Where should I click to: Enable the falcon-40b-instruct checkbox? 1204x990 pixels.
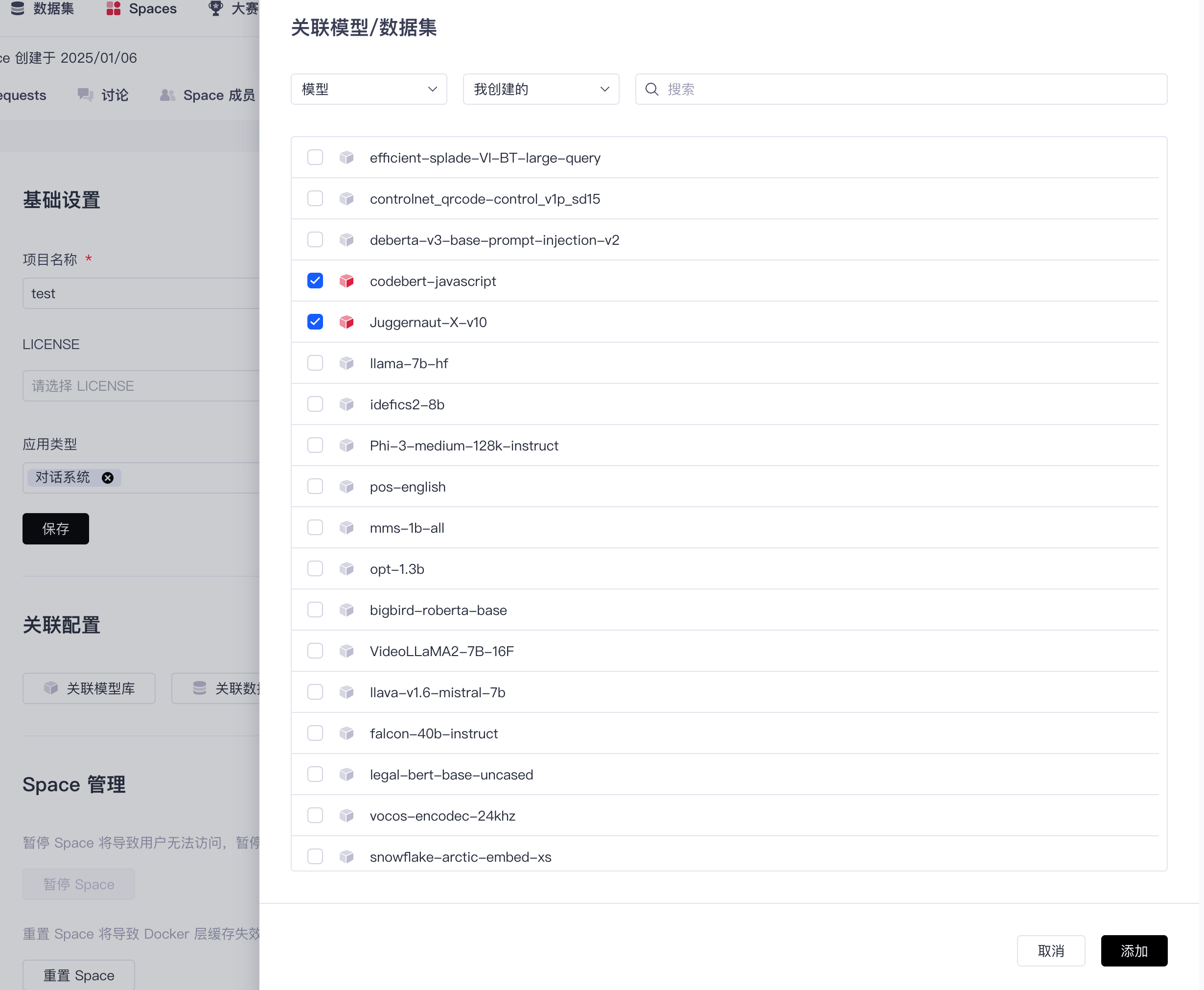click(315, 733)
